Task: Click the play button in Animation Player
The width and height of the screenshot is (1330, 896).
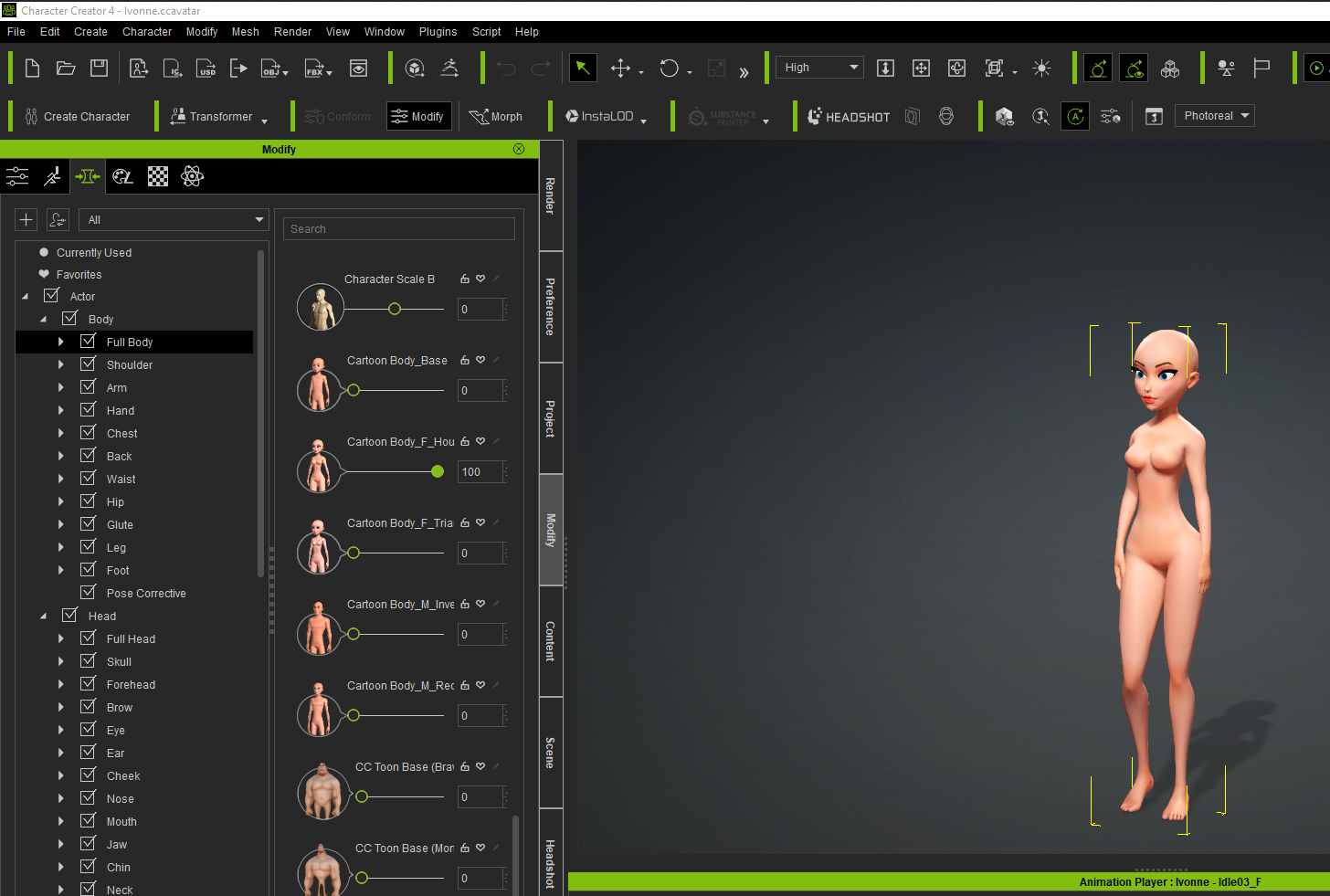Action: [1316, 68]
